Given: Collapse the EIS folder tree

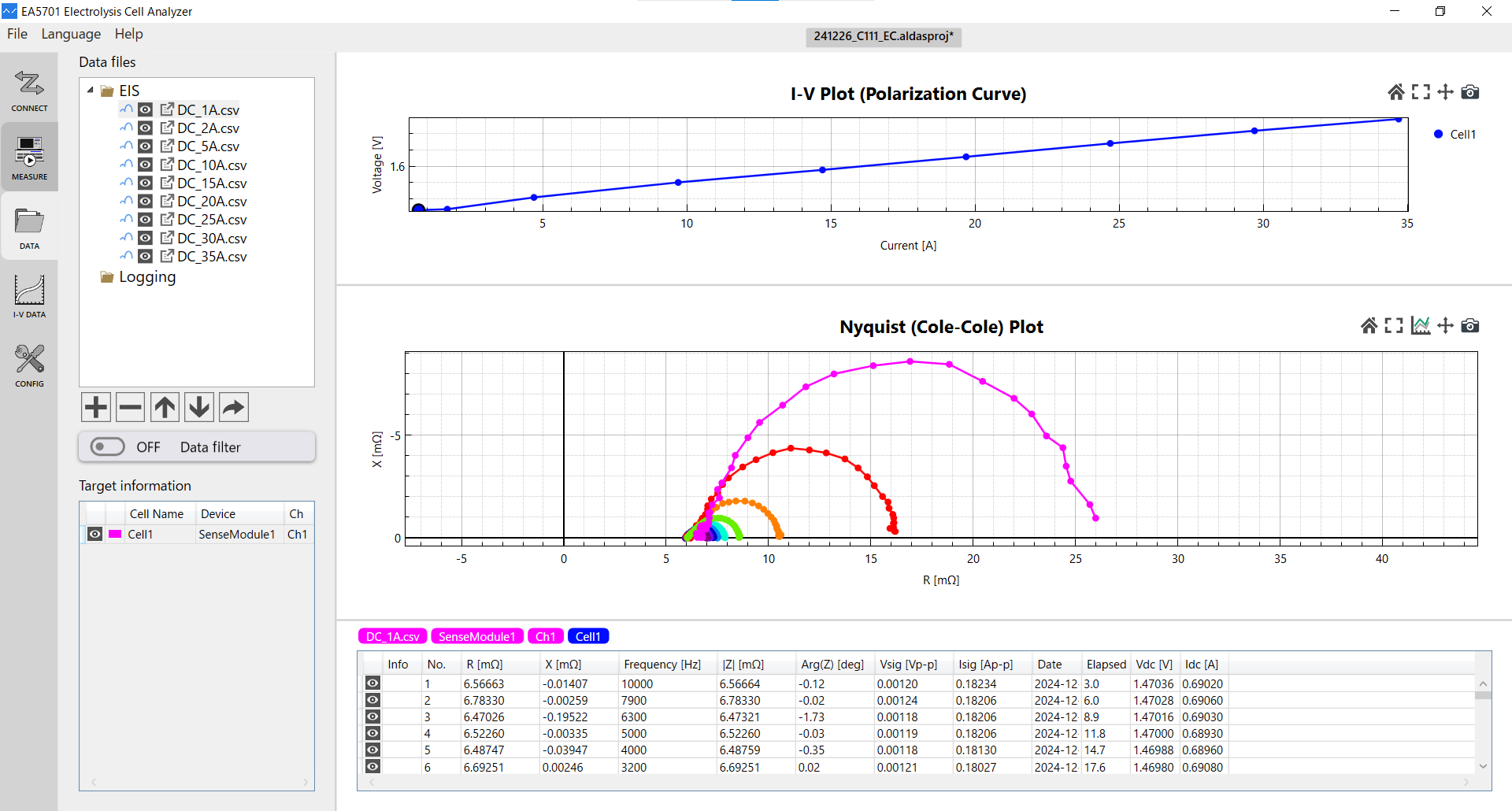Looking at the screenshot, I should click(91, 91).
